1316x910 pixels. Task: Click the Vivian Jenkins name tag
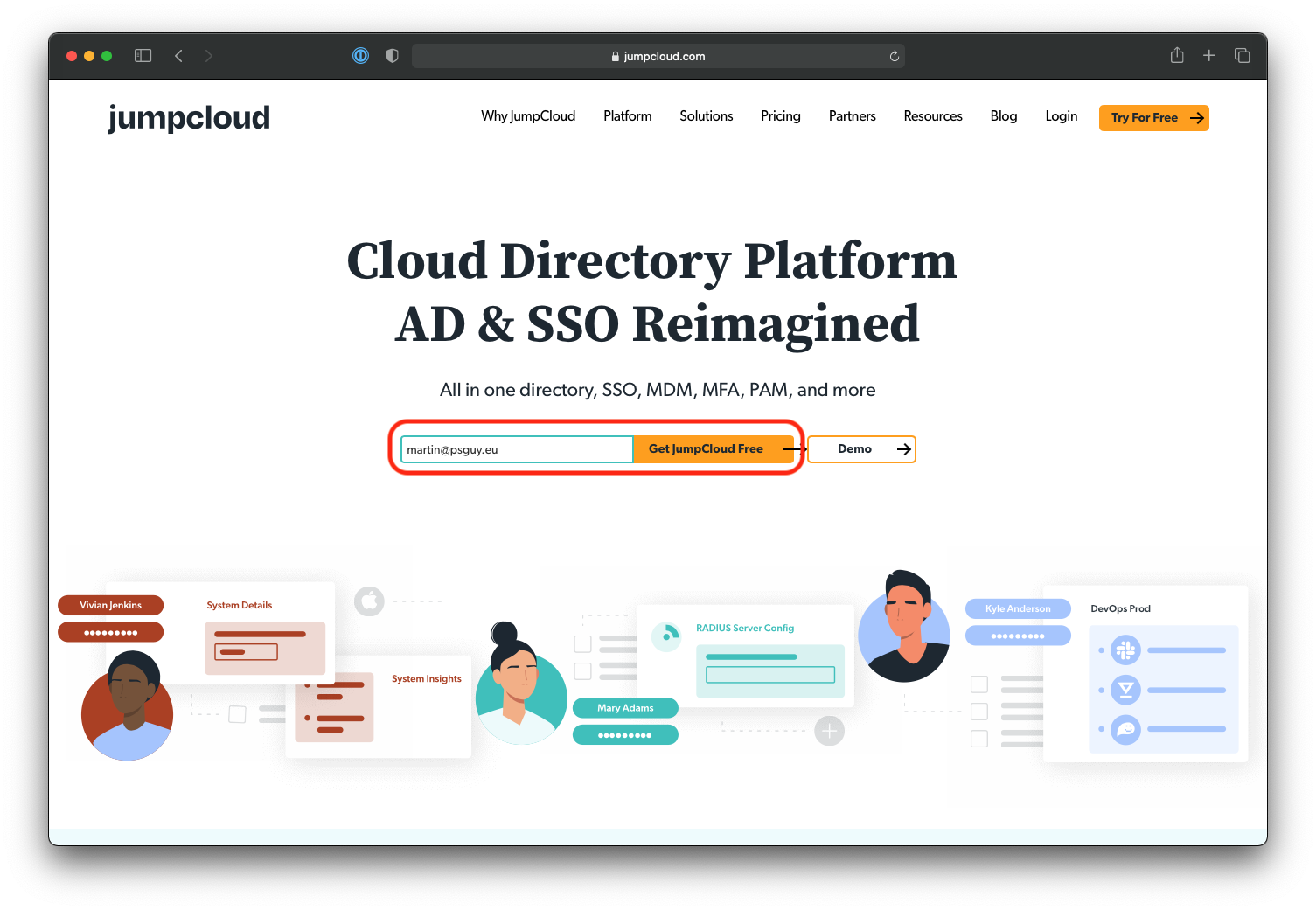(110, 605)
